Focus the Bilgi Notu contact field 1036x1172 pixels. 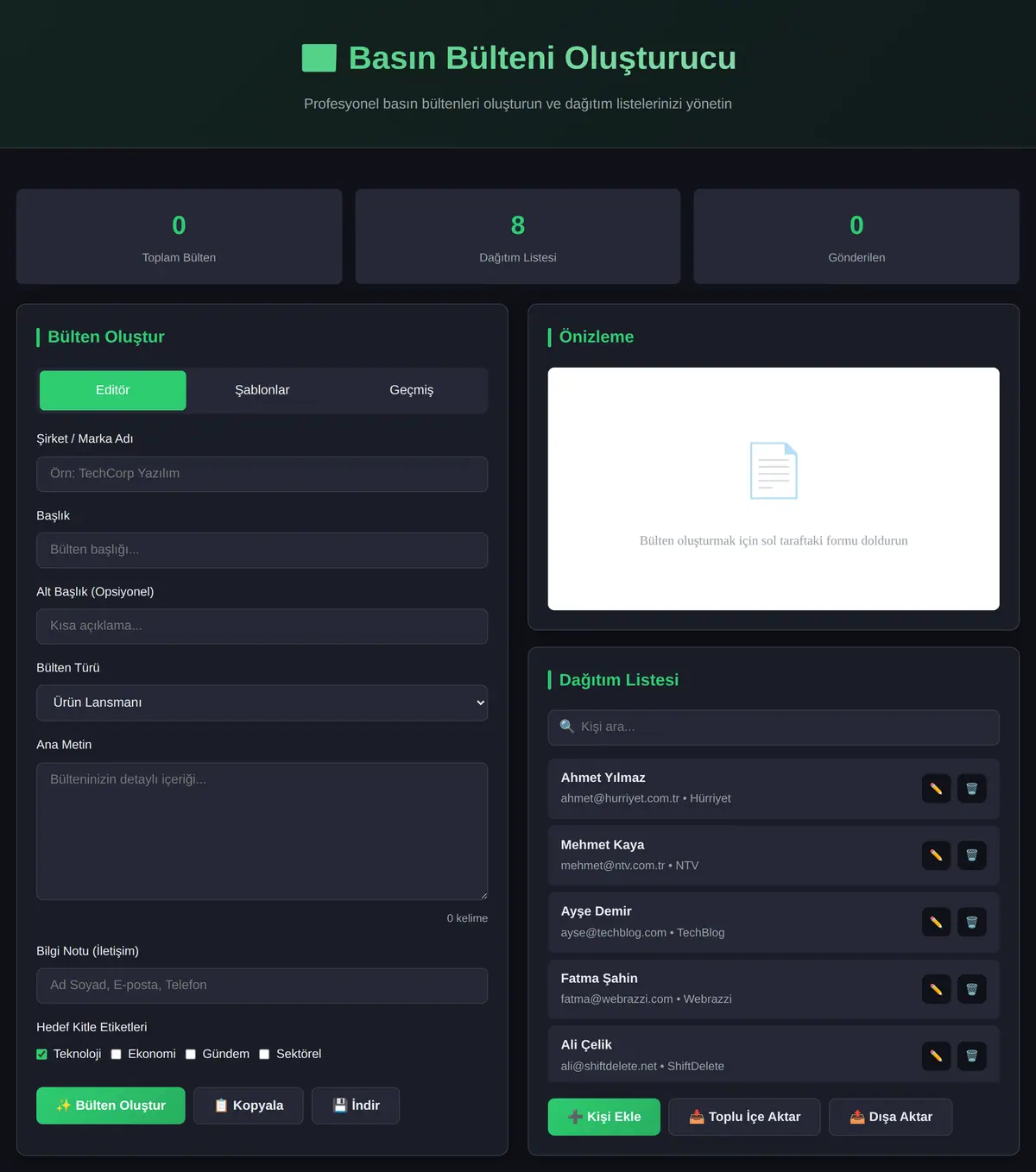262,986
